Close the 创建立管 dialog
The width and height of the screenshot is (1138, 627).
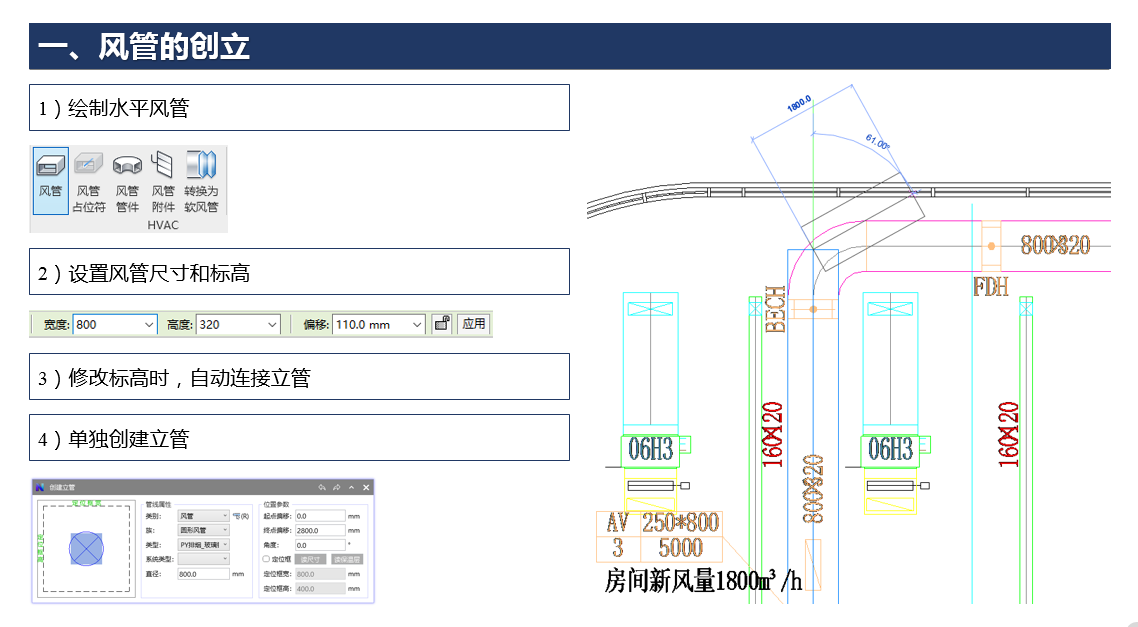pyautogui.click(x=366, y=487)
